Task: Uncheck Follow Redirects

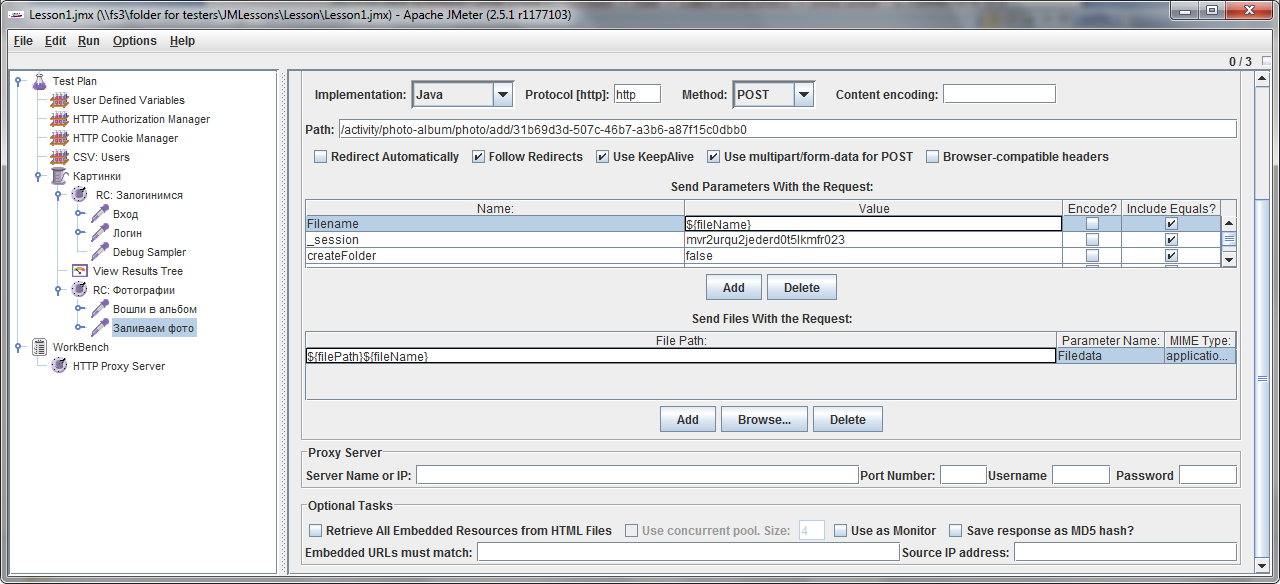Action: pyautogui.click(x=479, y=157)
